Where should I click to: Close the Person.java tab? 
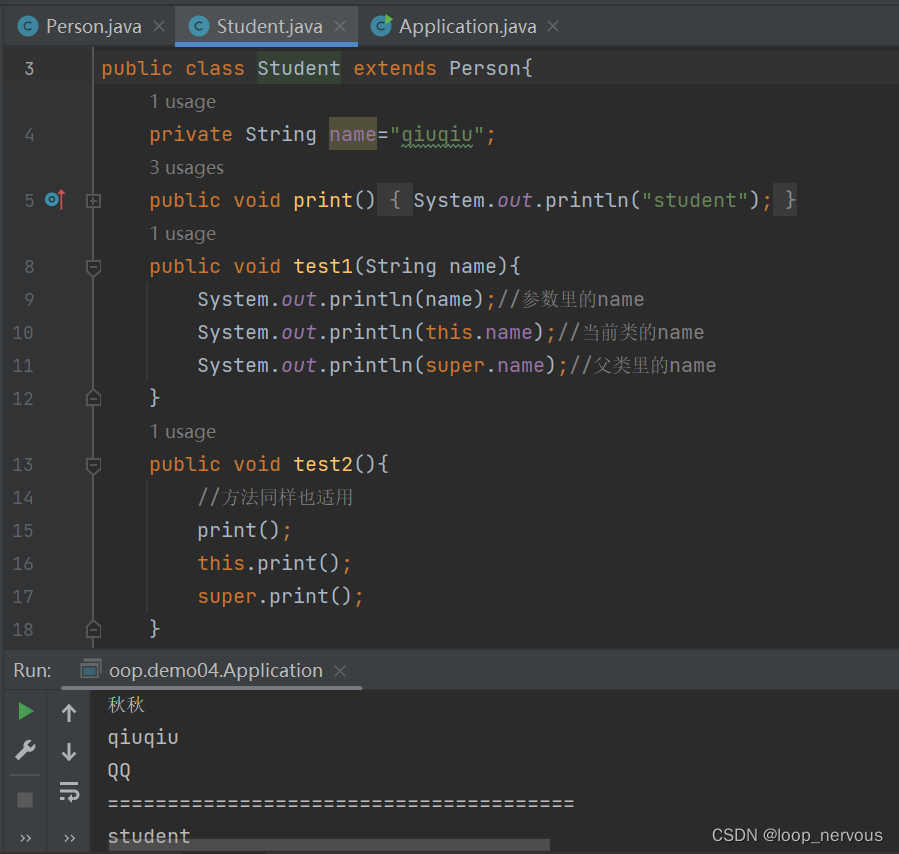point(159,26)
